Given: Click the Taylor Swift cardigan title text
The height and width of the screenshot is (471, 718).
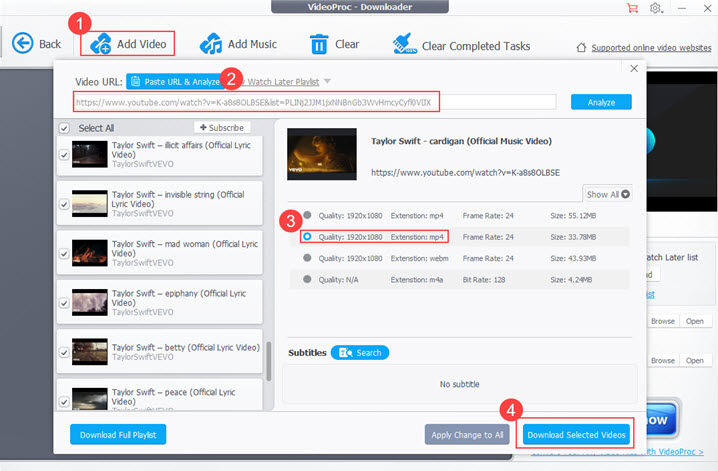Looking at the screenshot, I should [x=461, y=141].
